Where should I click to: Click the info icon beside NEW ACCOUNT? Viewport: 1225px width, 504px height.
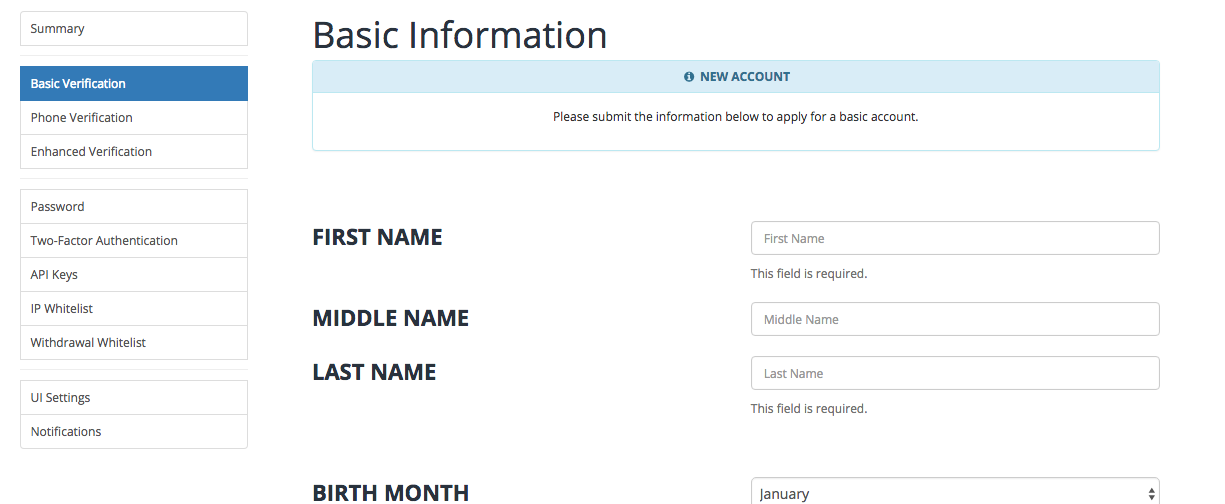(x=689, y=77)
